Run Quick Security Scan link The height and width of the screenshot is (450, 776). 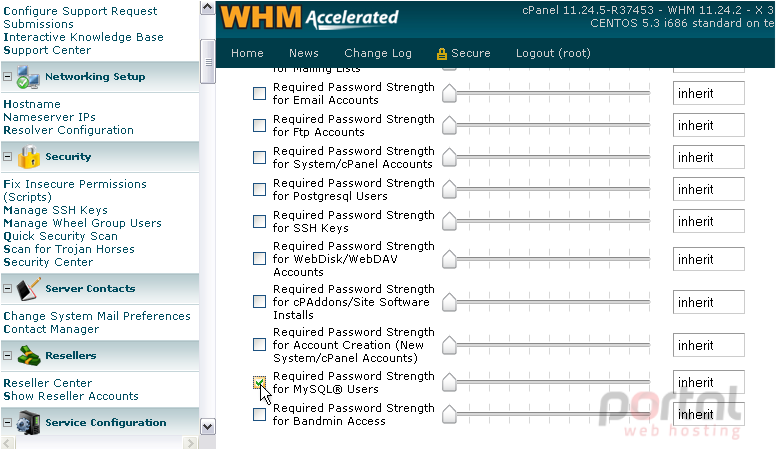(60, 236)
